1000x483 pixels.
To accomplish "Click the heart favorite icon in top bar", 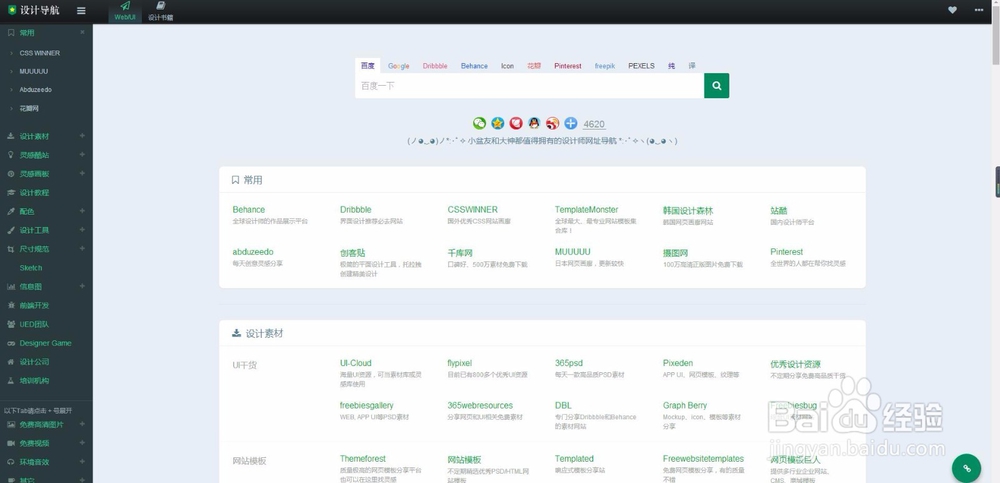I will 952,10.
